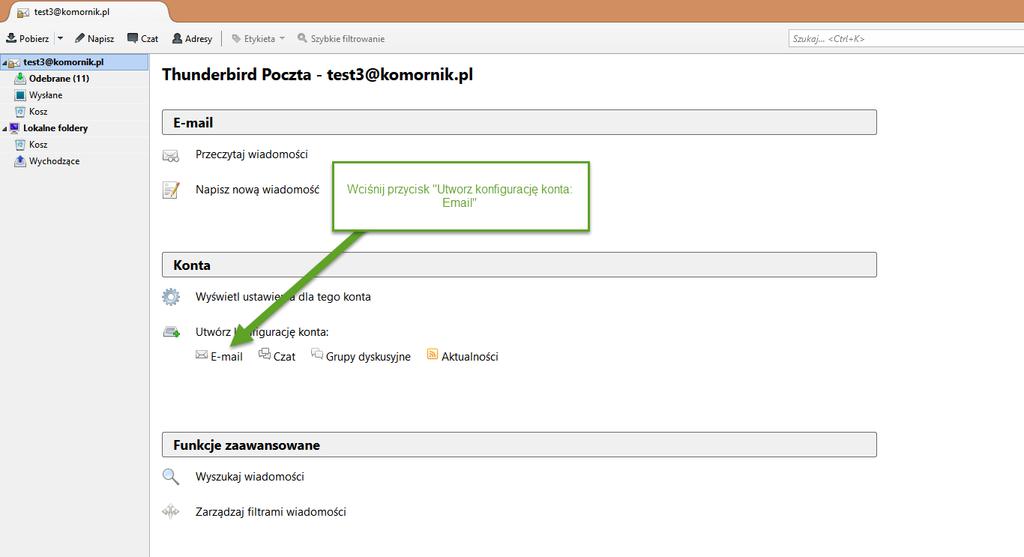Click the Funkcje zaawansowane section header
The width and height of the screenshot is (1024, 557).
tap(519, 445)
